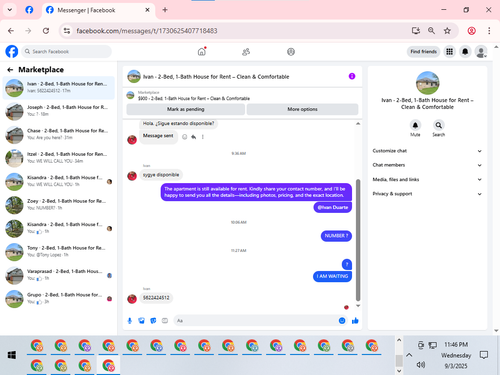This screenshot has width=500, height=375.
Task: Open Ivan chat in Marketplace list
Action: pos(59,88)
